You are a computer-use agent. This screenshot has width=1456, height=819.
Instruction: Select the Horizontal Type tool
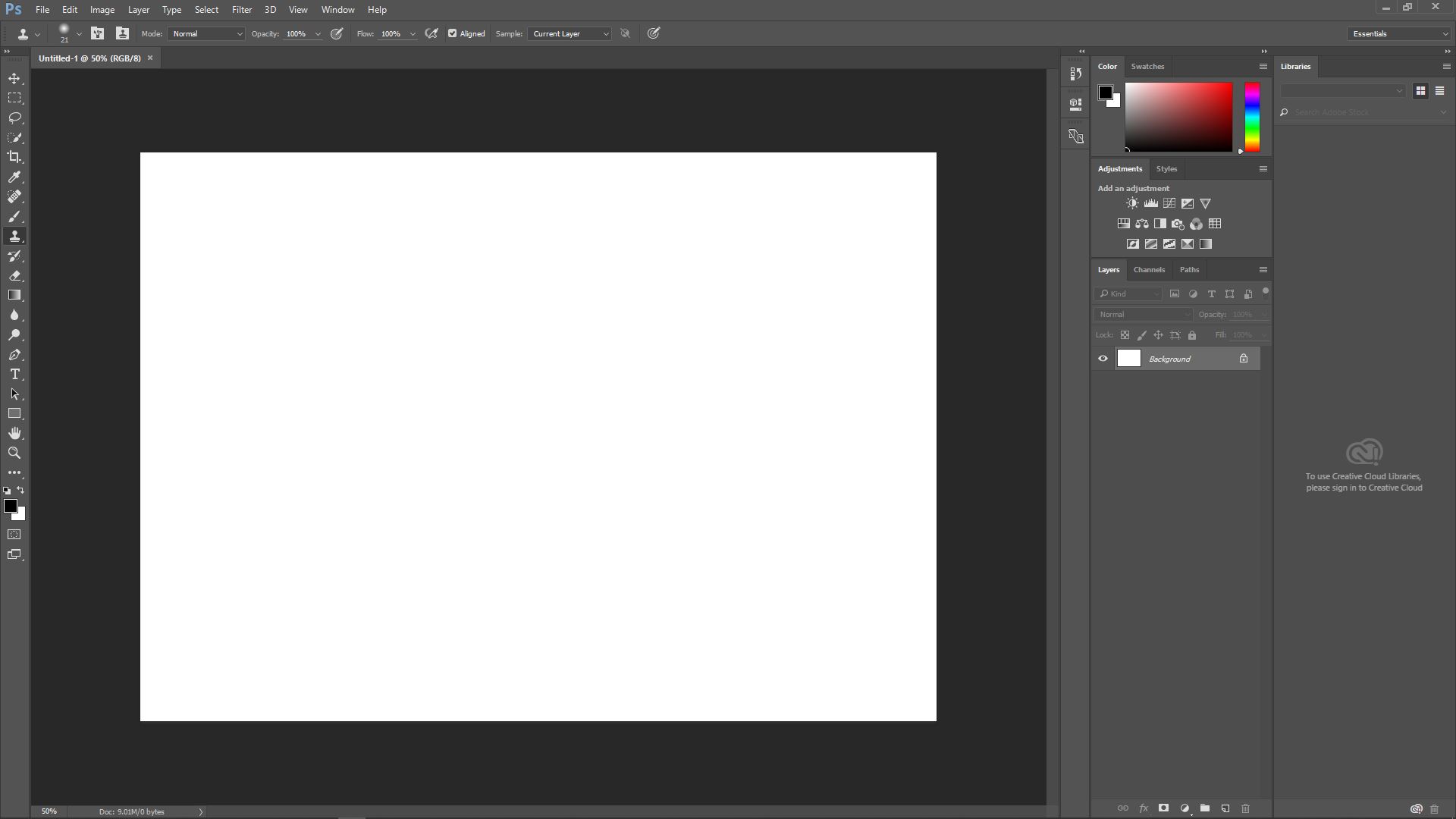(14, 375)
